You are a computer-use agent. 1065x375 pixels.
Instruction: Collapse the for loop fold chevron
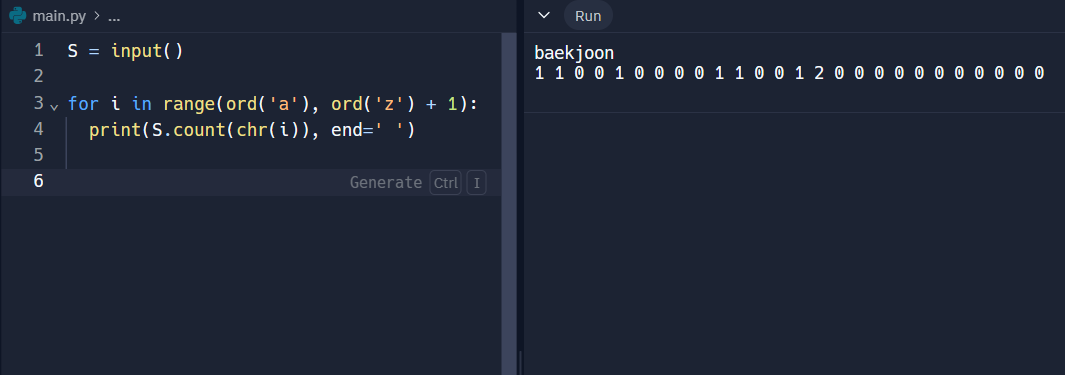54,106
